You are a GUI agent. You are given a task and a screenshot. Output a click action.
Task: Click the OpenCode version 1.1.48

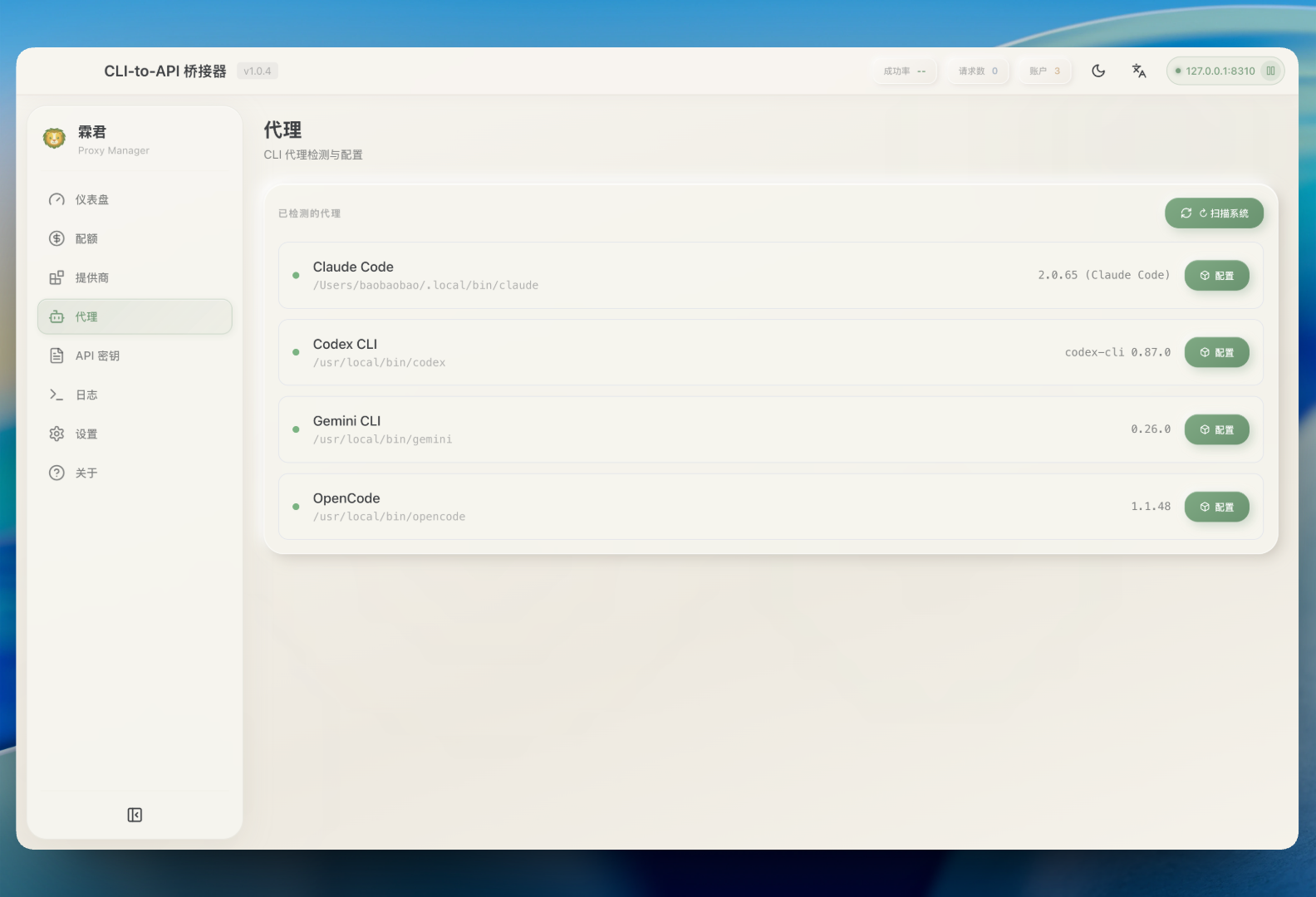coord(1151,507)
